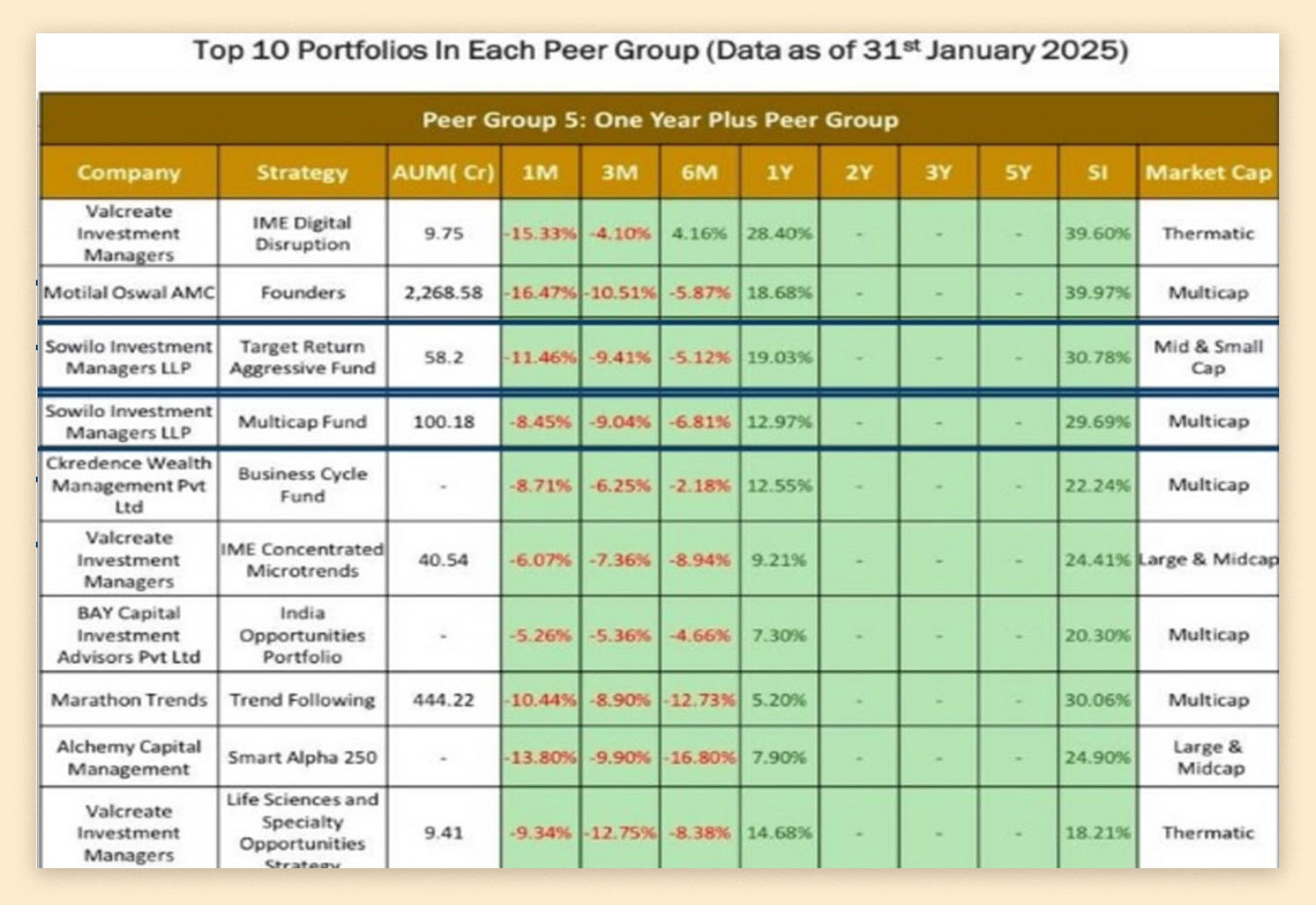Click the Founders strategy cell
Screen dimensions: 1316x905
point(302,293)
